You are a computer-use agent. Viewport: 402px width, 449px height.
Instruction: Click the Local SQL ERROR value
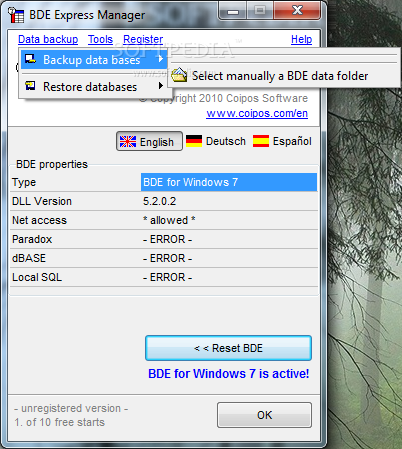167,277
